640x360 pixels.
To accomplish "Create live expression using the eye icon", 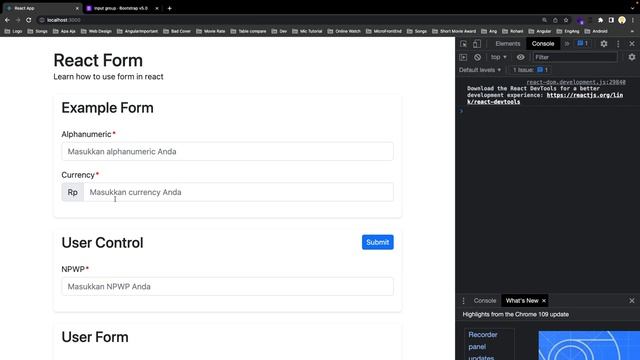I will [x=520, y=57].
